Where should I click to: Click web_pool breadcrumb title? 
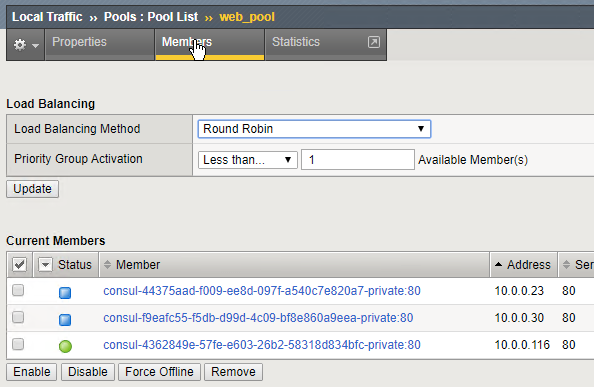[247, 17]
